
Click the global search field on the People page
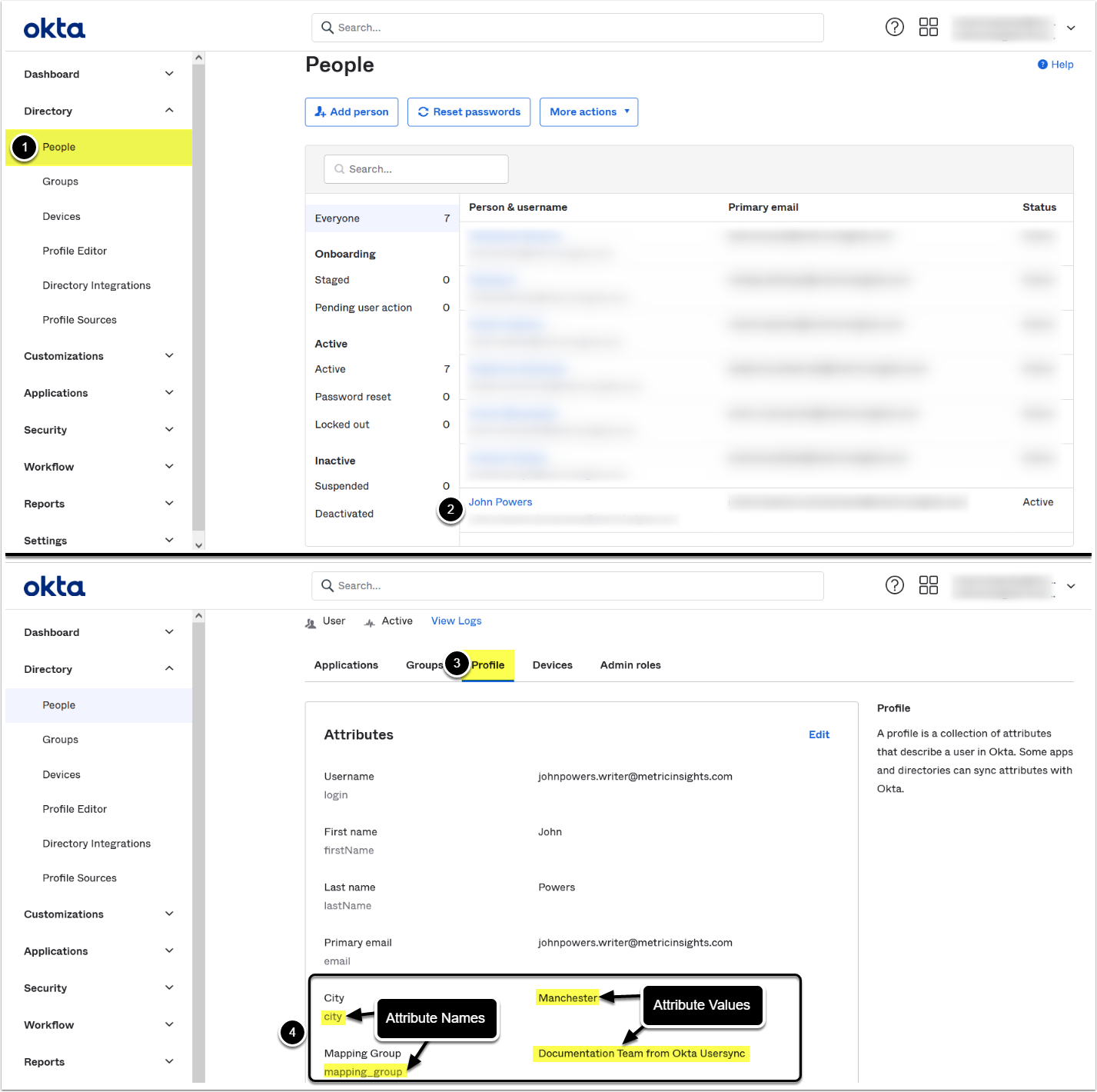click(567, 28)
